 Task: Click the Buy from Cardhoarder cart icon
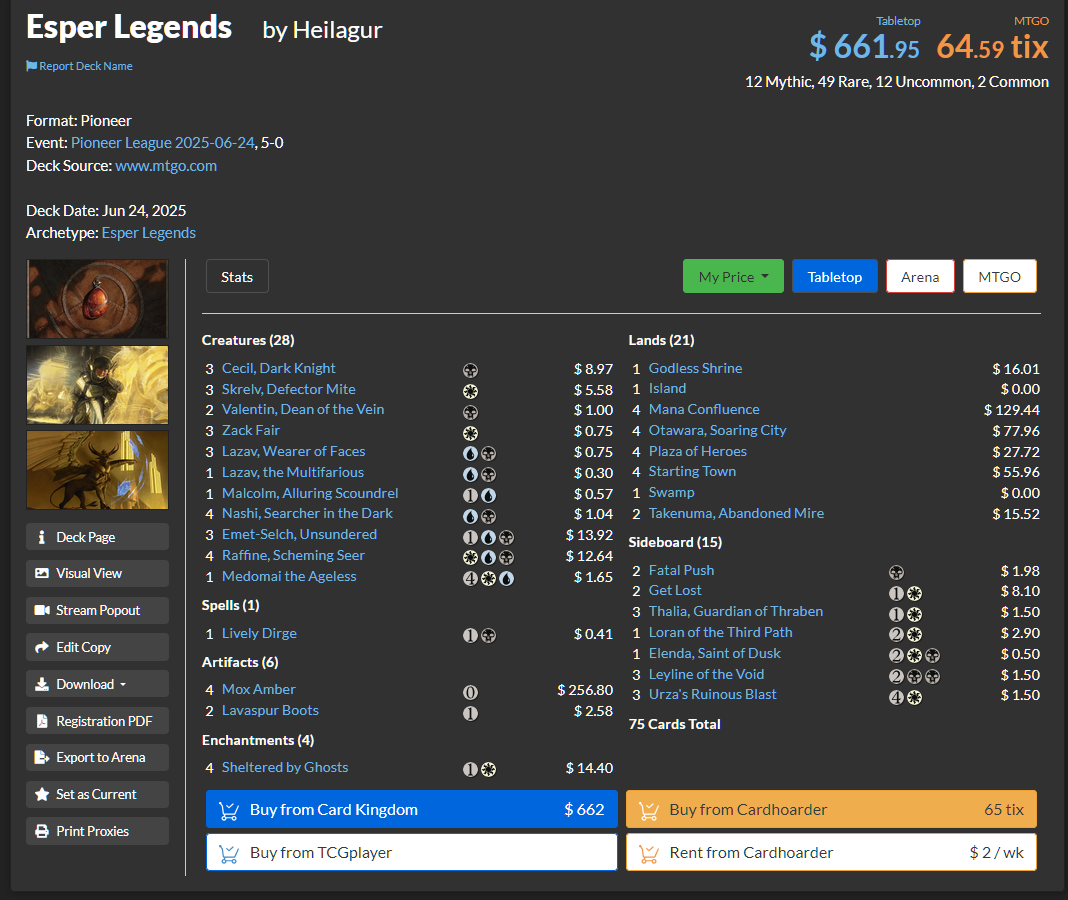point(648,810)
